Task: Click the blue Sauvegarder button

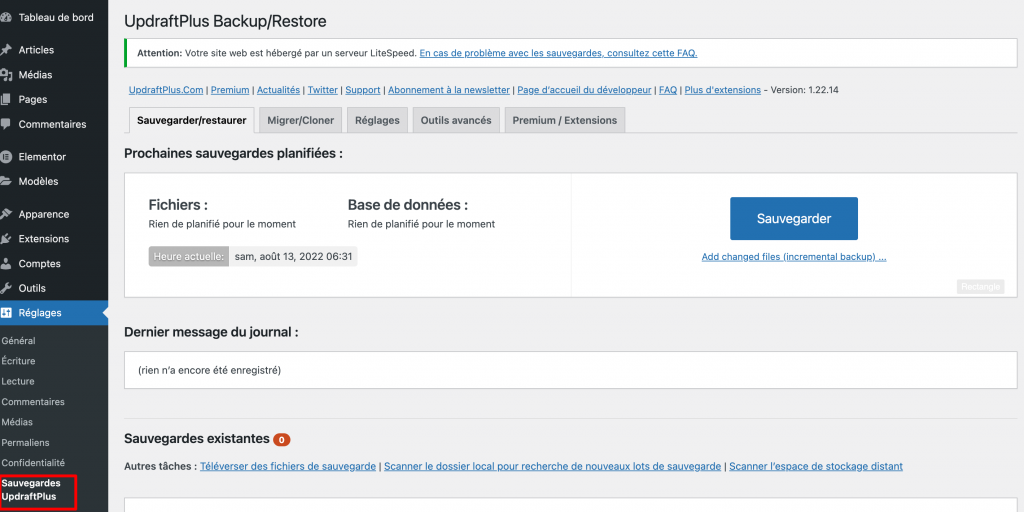Action: [793, 219]
